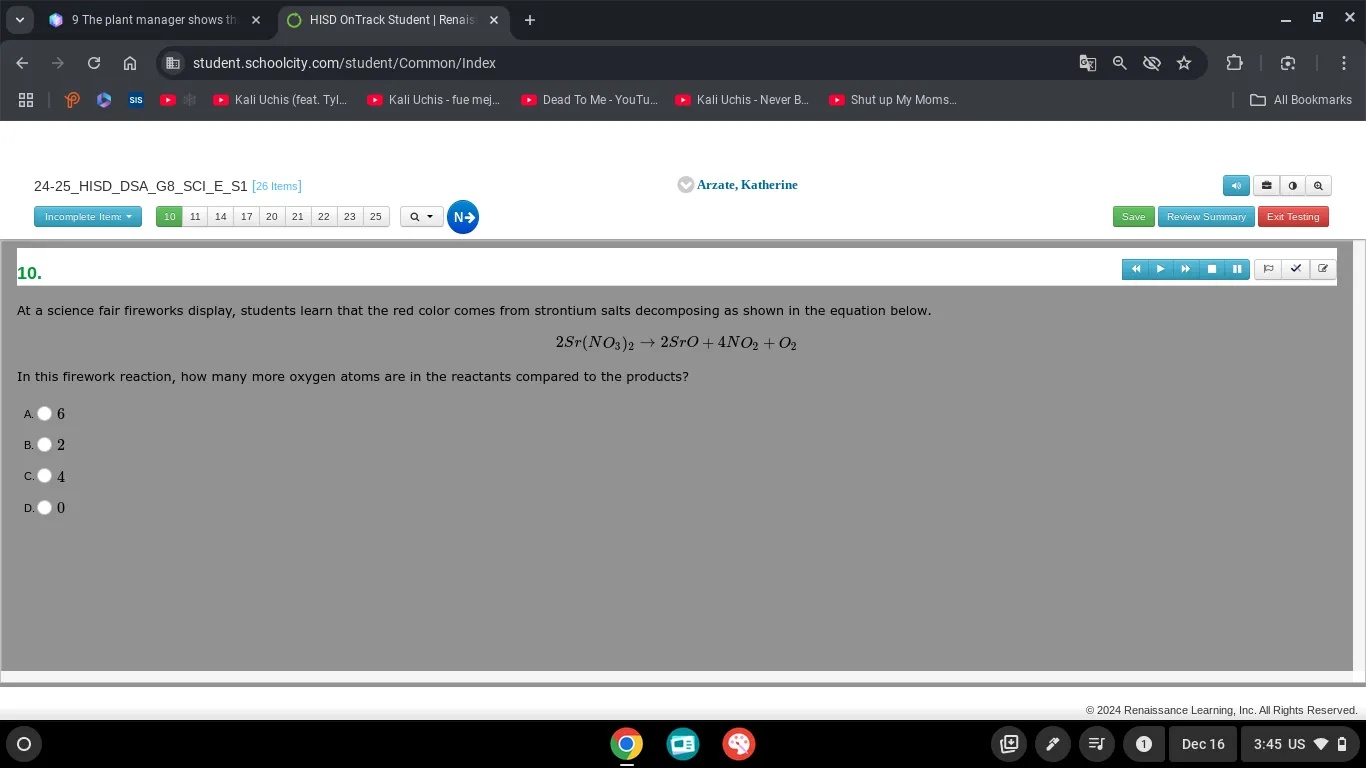
Task: Expand the Incomplete Items dropdown
Action: click(x=88, y=217)
